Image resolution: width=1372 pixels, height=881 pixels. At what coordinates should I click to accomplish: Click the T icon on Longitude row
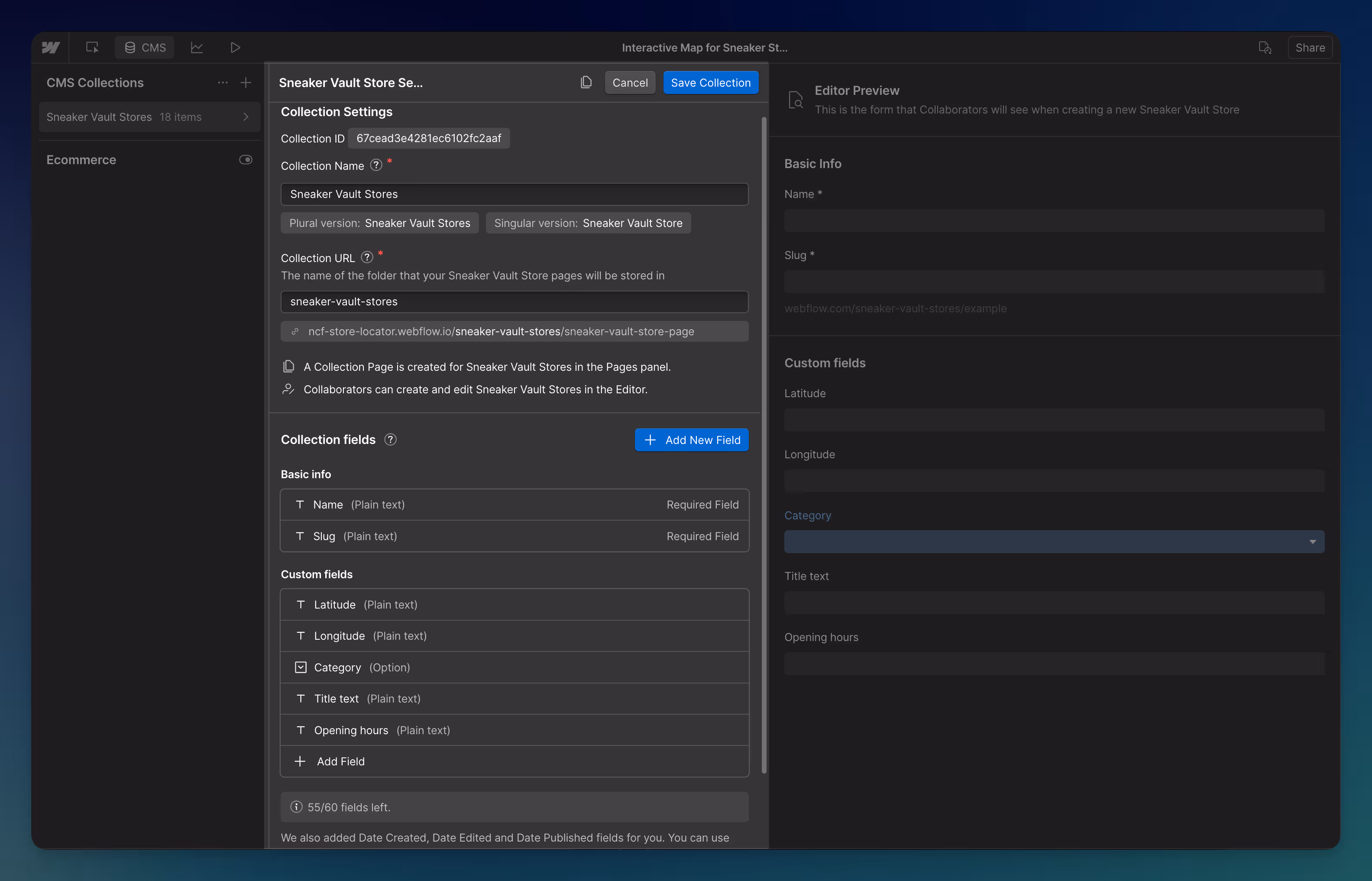301,635
